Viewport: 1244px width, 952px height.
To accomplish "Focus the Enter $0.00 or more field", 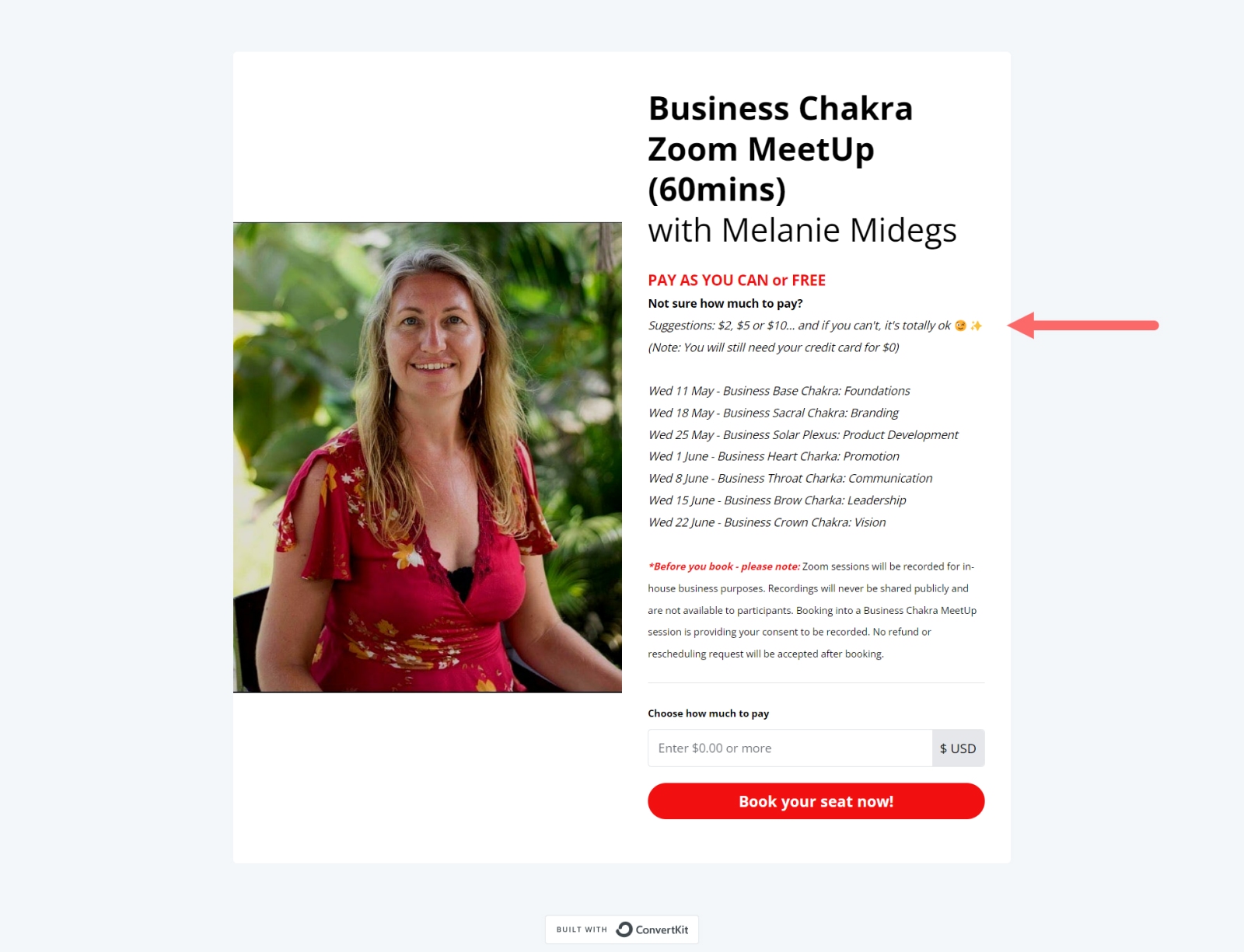I will click(x=790, y=748).
